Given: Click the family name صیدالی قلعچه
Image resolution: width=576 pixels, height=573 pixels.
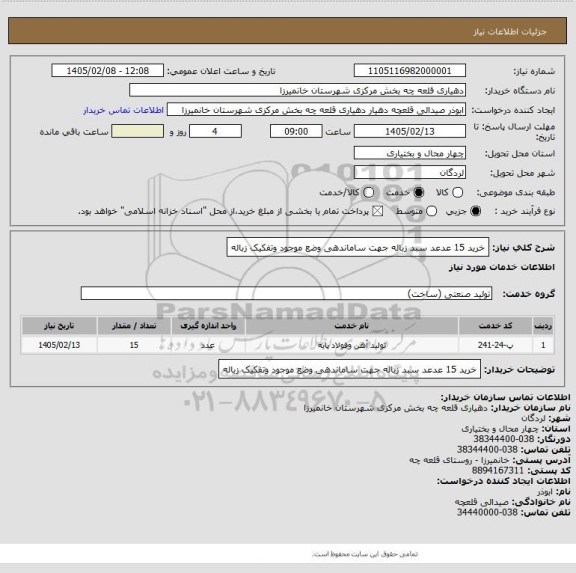Looking at the screenshot, I should [x=481, y=502].
